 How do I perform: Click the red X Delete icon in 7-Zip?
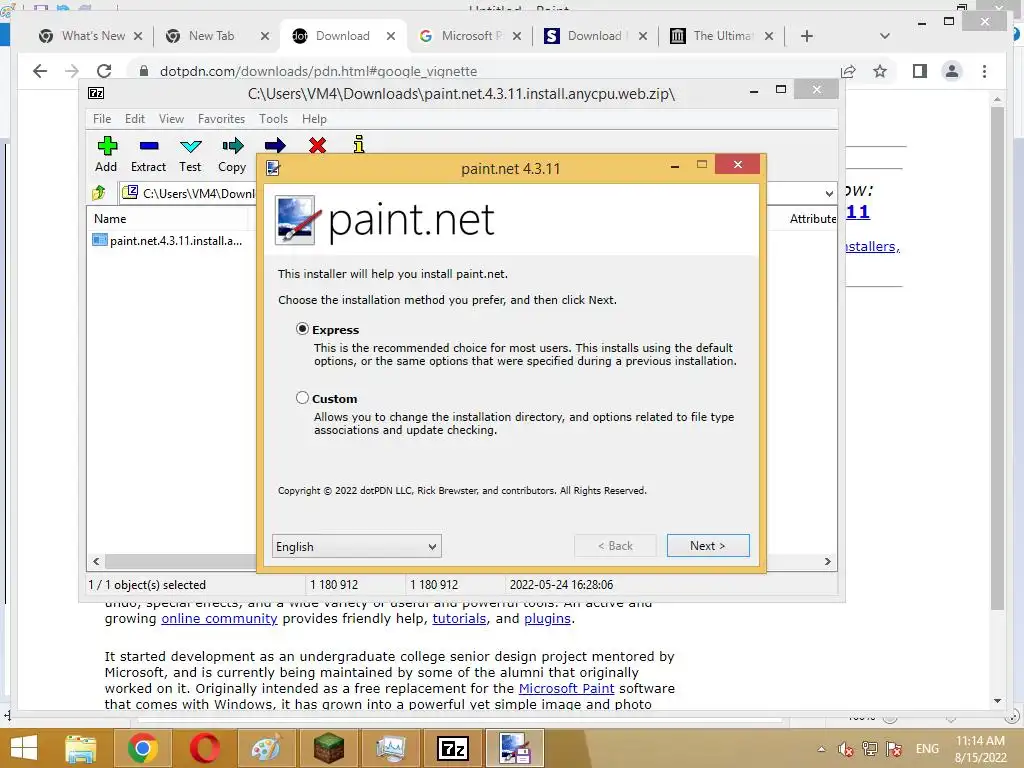(x=317, y=145)
